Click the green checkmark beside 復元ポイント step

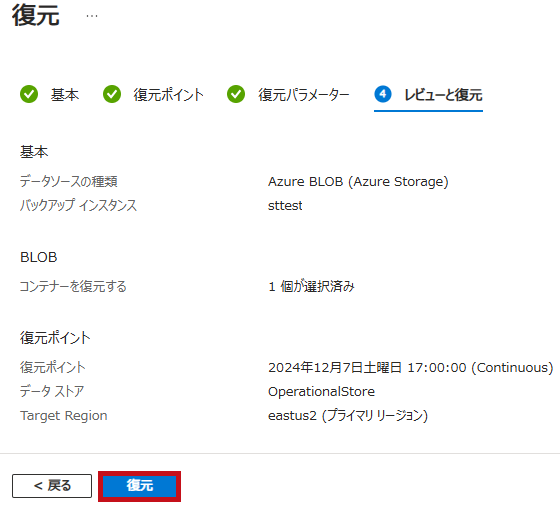pos(112,94)
